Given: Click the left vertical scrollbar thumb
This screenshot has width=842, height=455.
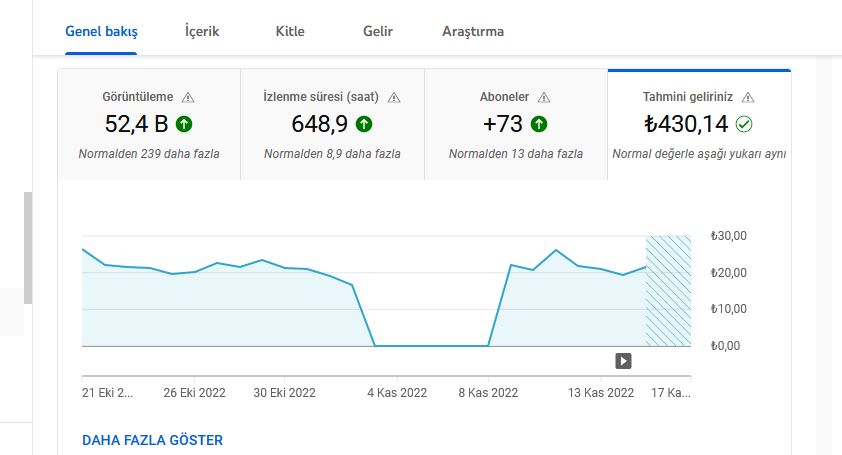Looking at the screenshot, I should 28,248.
